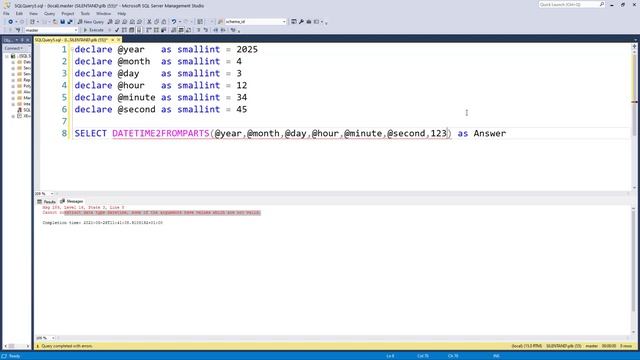
Task: Click the increase indent icon
Action: pos(223,30)
